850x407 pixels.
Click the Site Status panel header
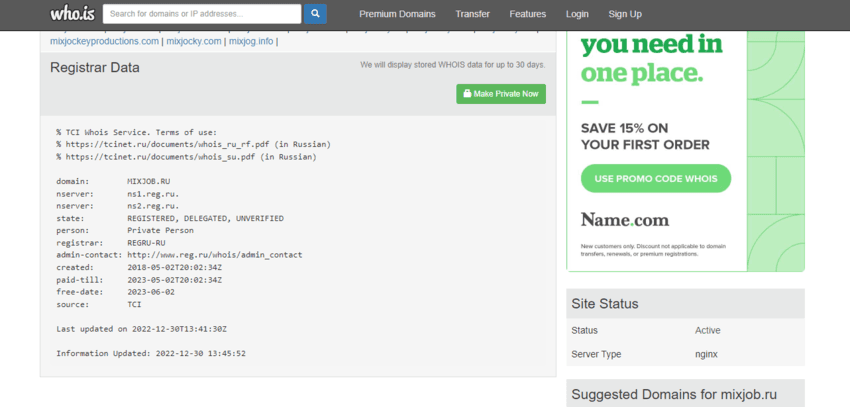(605, 303)
